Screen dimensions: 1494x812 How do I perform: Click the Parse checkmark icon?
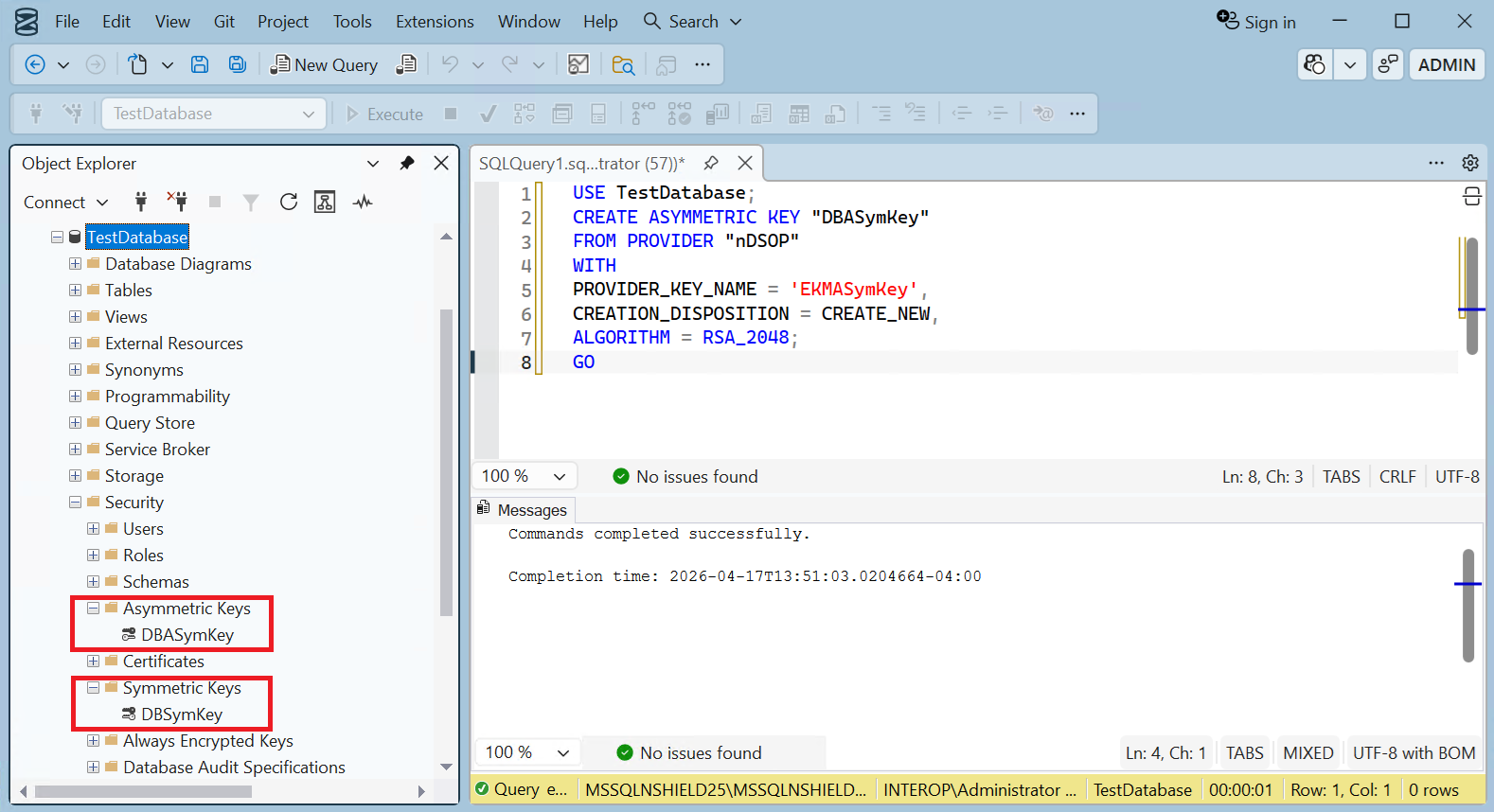(x=489, y=114)
